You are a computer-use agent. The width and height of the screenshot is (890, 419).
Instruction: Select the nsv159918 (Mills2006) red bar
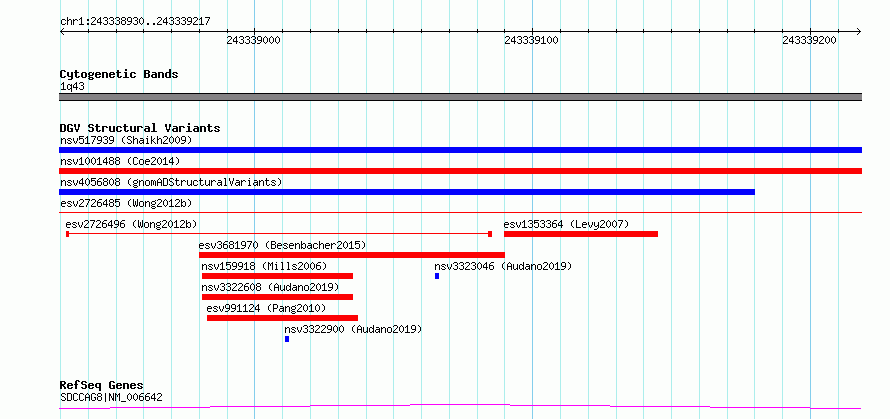[278, 276]
